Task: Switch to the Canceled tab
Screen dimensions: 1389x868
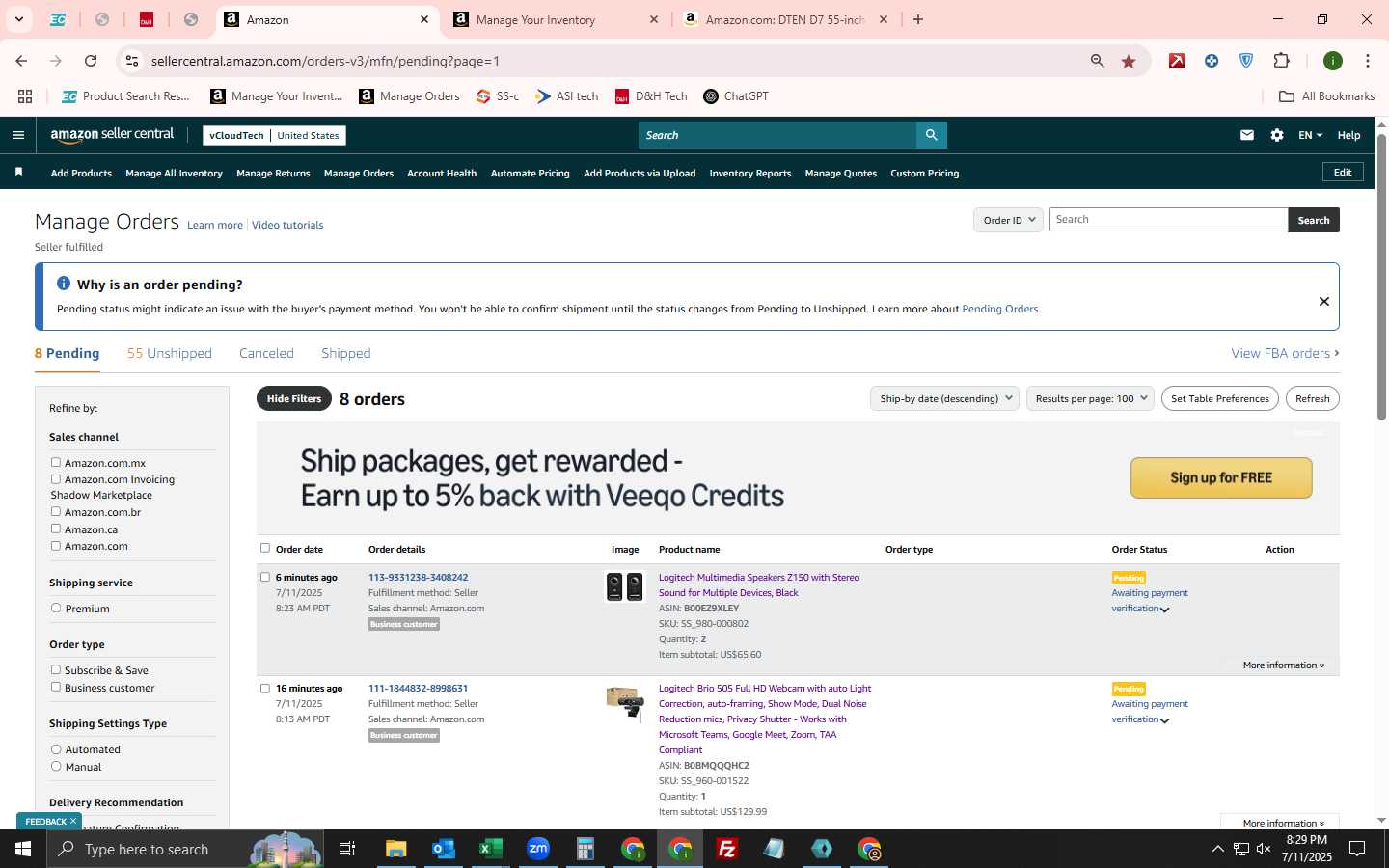Action: point(266,353)
